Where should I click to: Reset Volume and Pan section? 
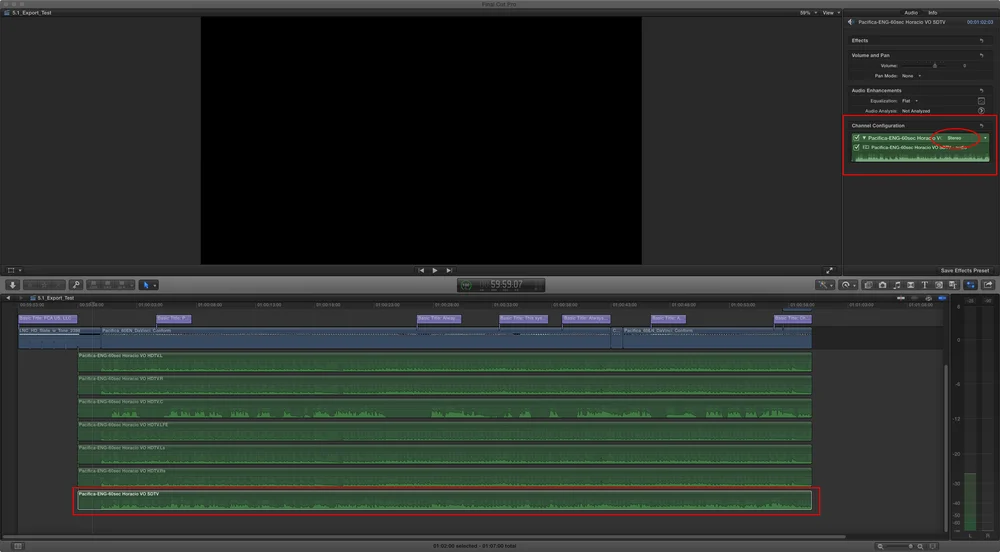point(982,55)
